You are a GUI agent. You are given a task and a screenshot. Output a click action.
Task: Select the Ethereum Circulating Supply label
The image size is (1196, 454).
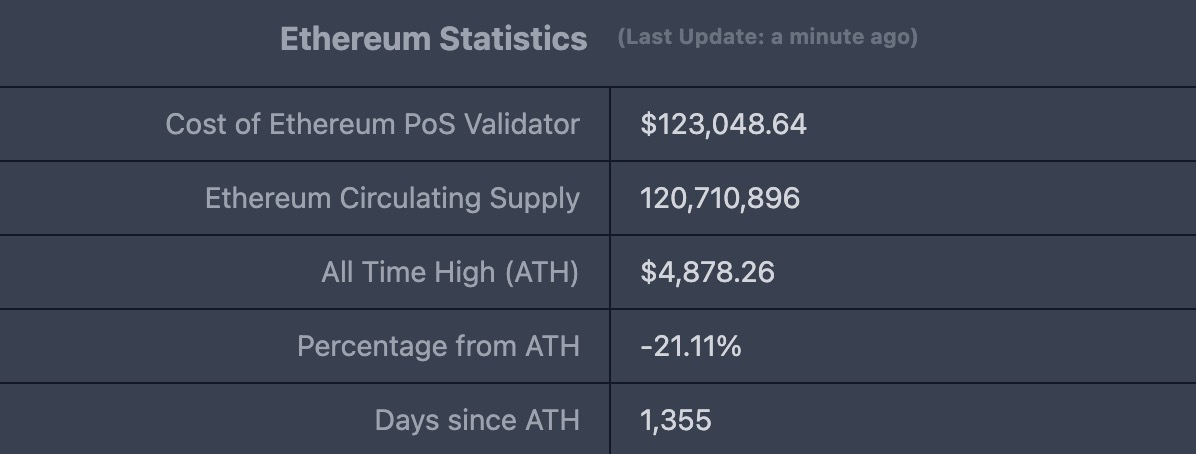[392, 198]
